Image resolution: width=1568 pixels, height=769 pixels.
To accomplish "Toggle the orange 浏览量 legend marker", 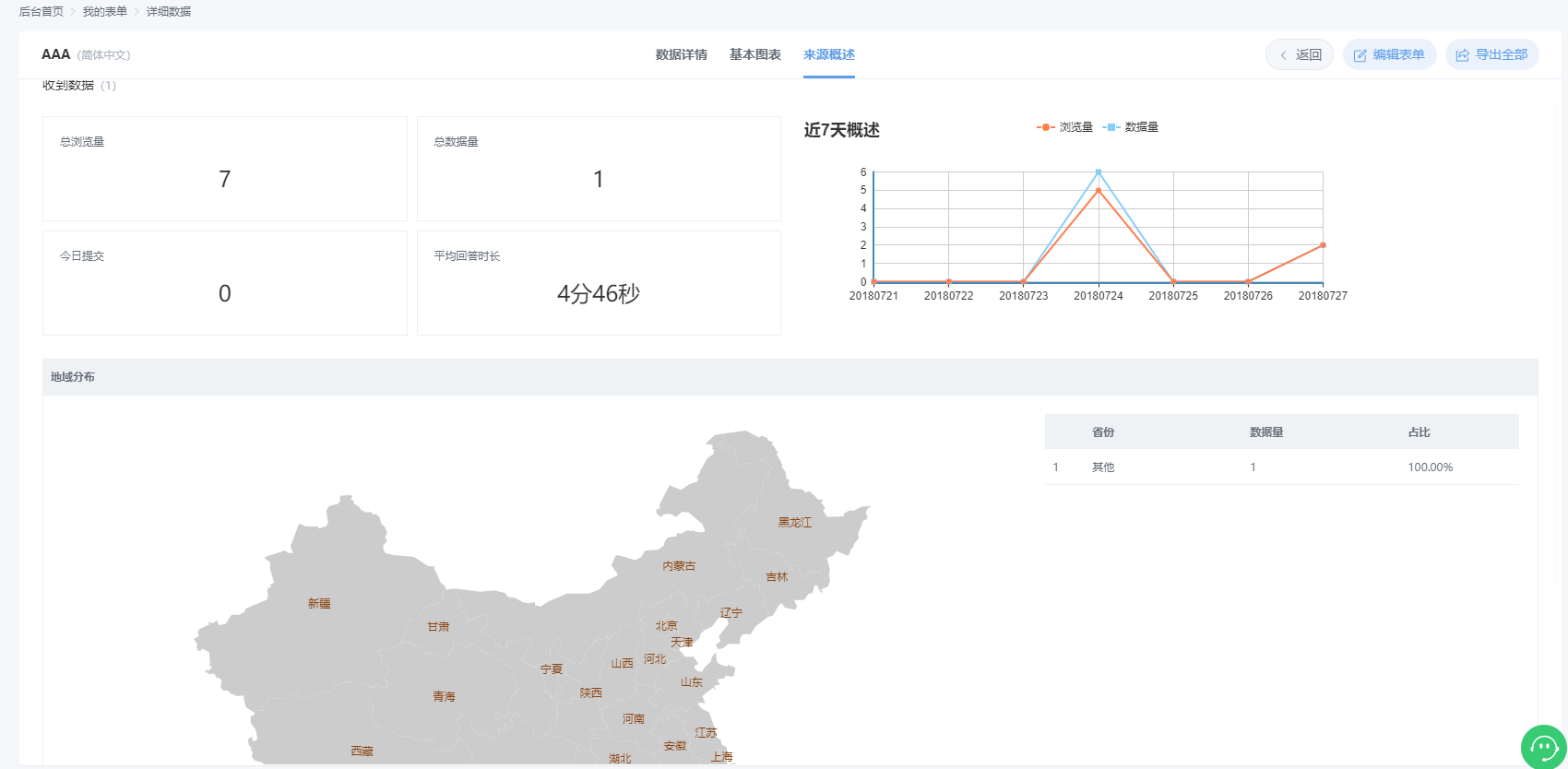I will coord(1045,127).
